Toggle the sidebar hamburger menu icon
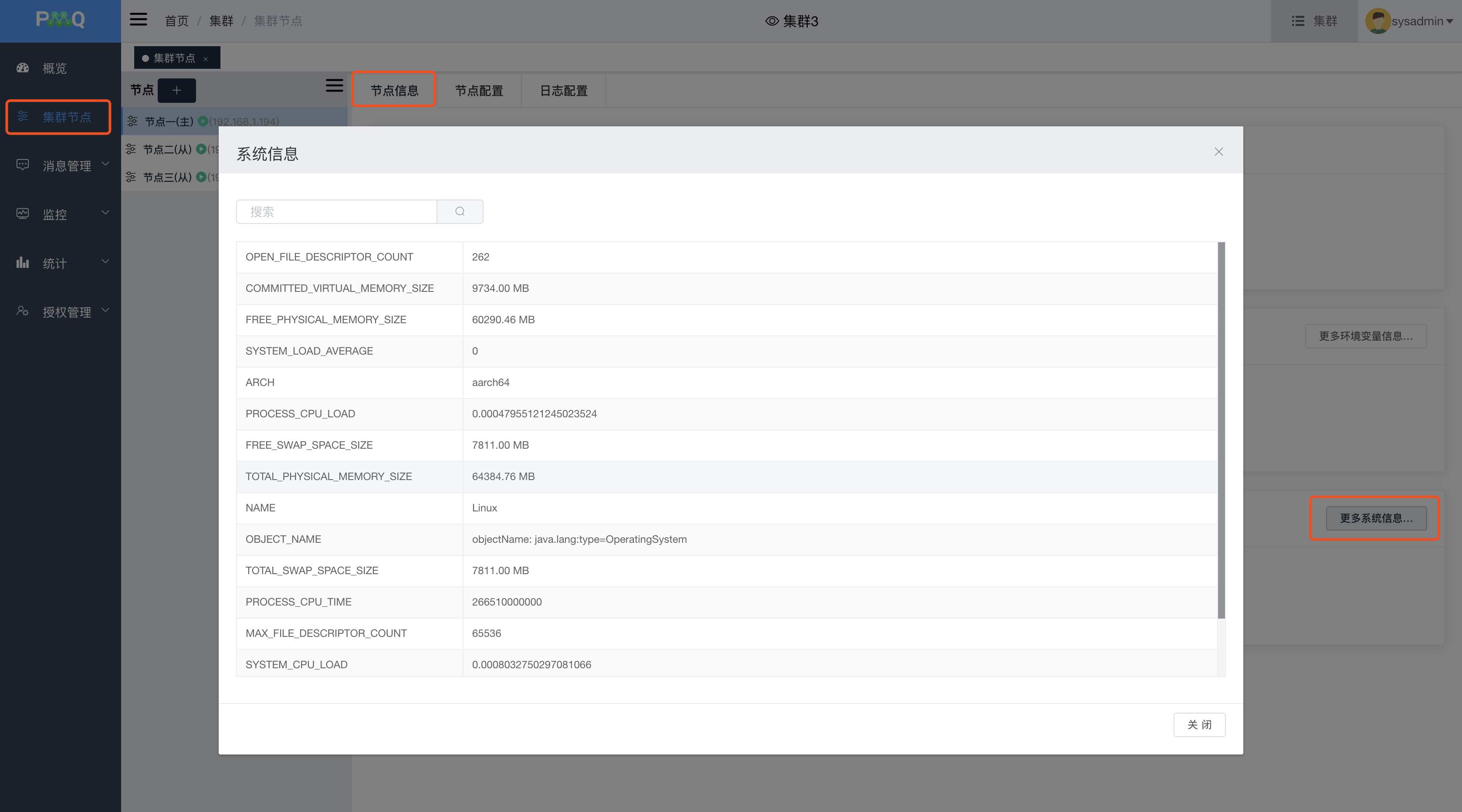The image size is (1462, 812). tap(139, 20)
